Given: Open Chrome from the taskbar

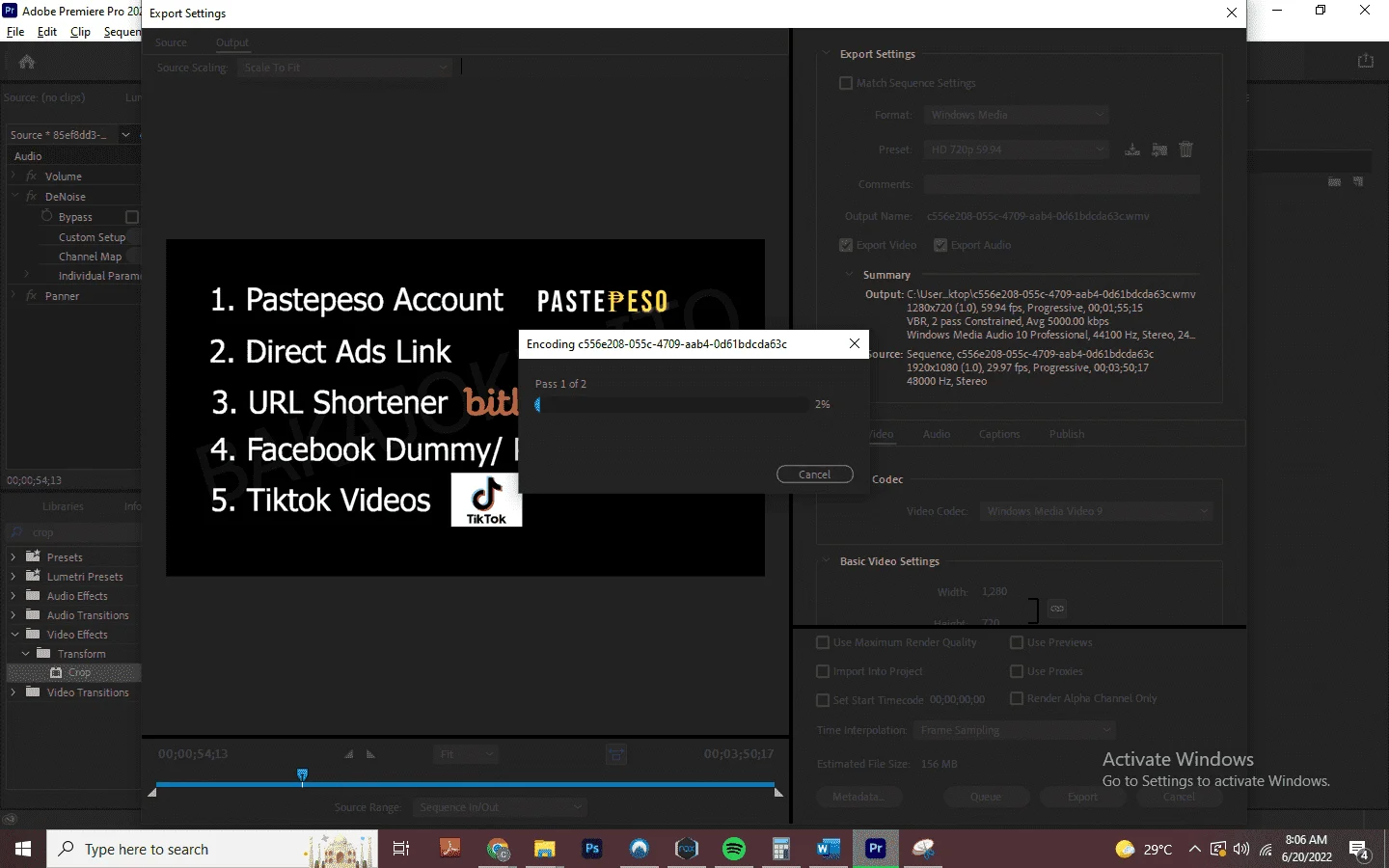Looking at the screenshot, I should coord(498,849).
